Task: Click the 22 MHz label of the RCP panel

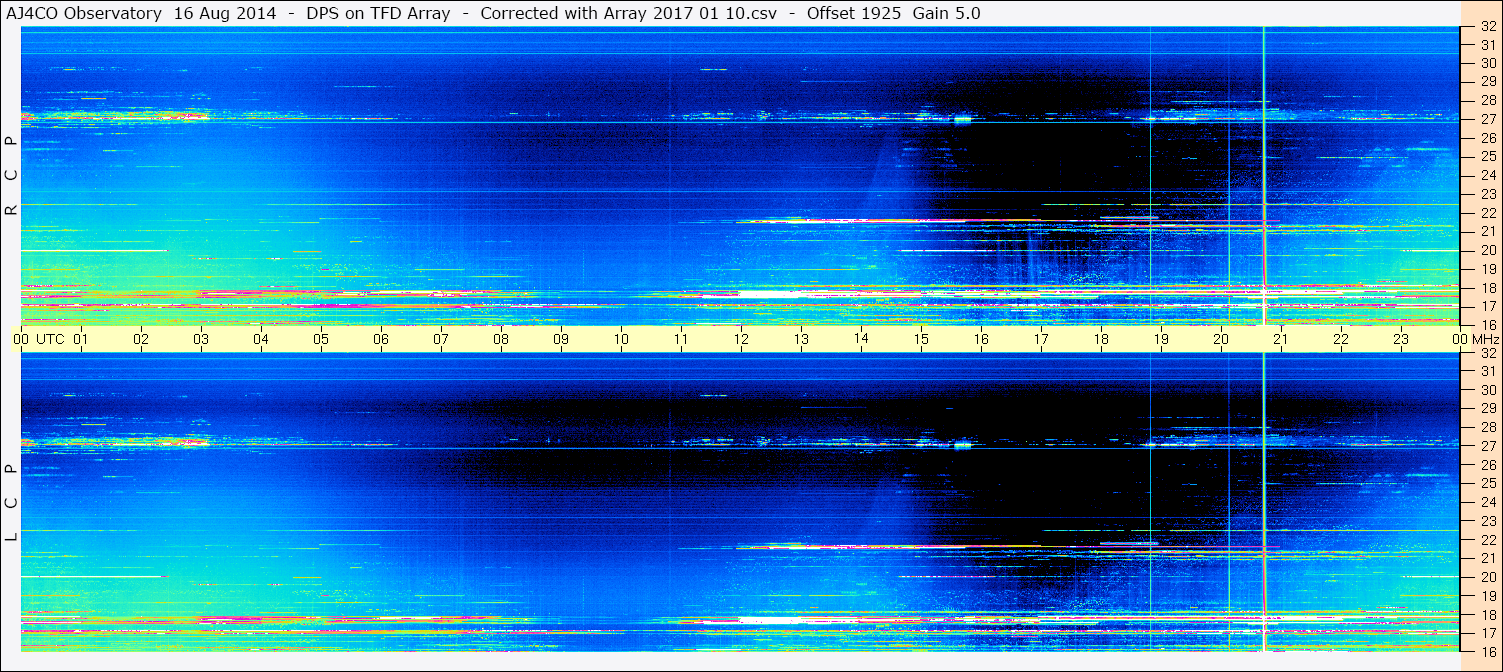Action: 1488,213
